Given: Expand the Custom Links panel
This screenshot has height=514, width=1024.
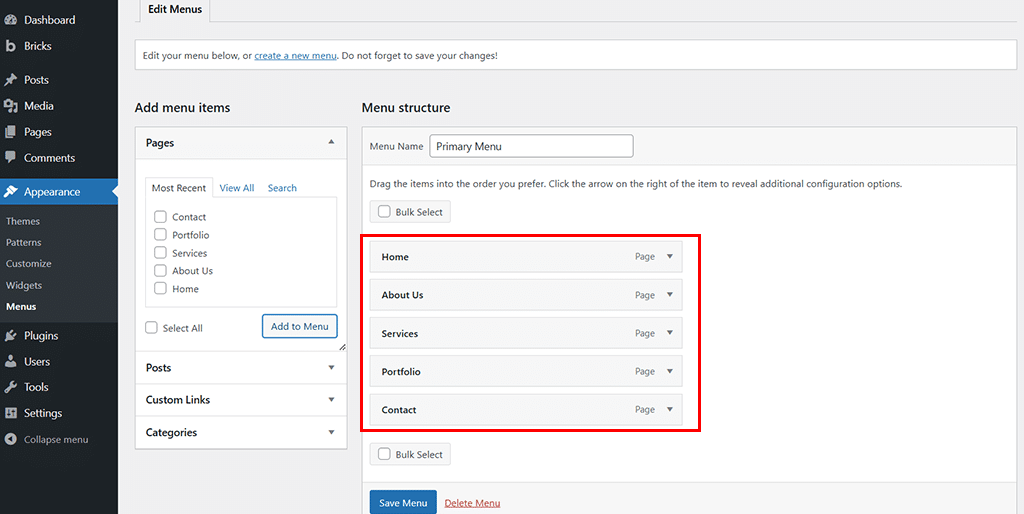Looking at the screenshot, I should tap(241, 400).
